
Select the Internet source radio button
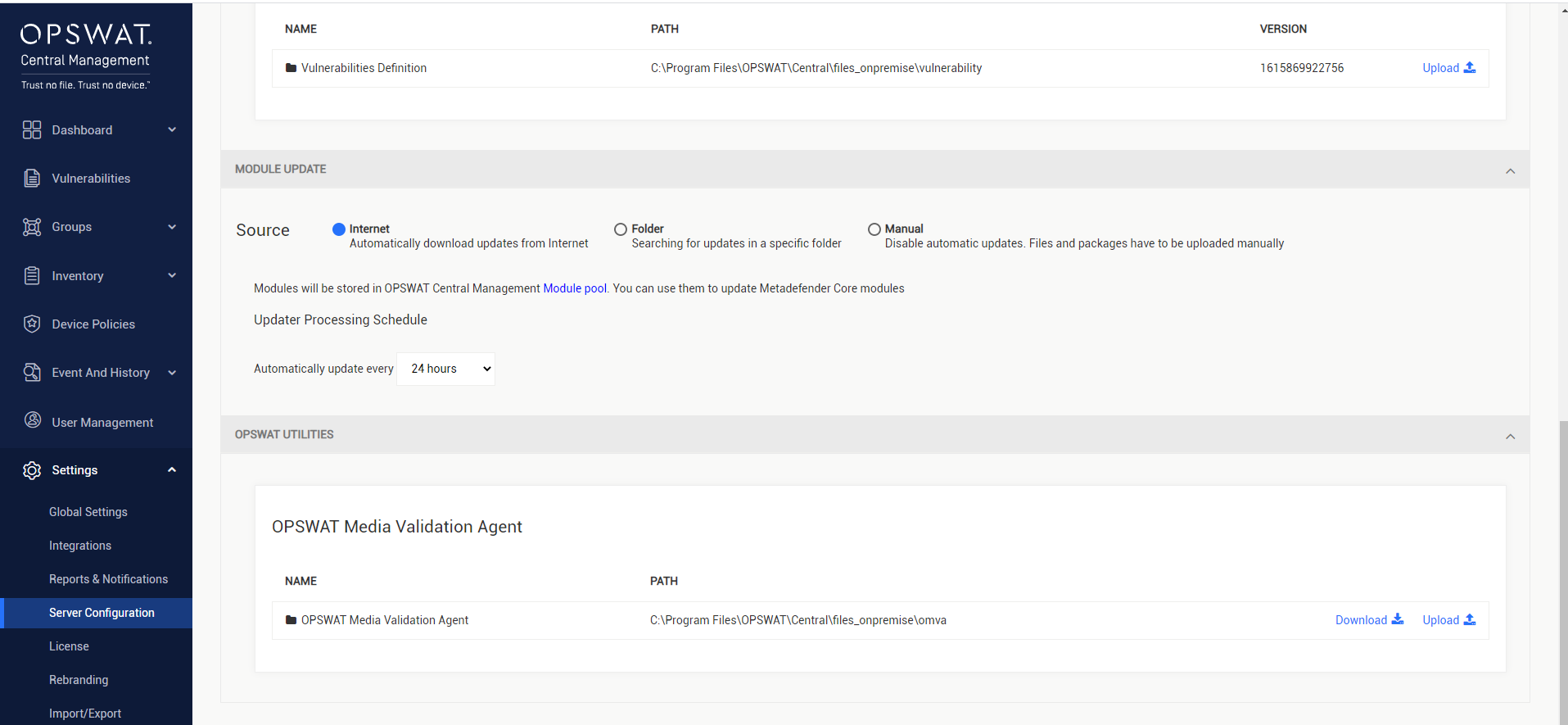339,229
